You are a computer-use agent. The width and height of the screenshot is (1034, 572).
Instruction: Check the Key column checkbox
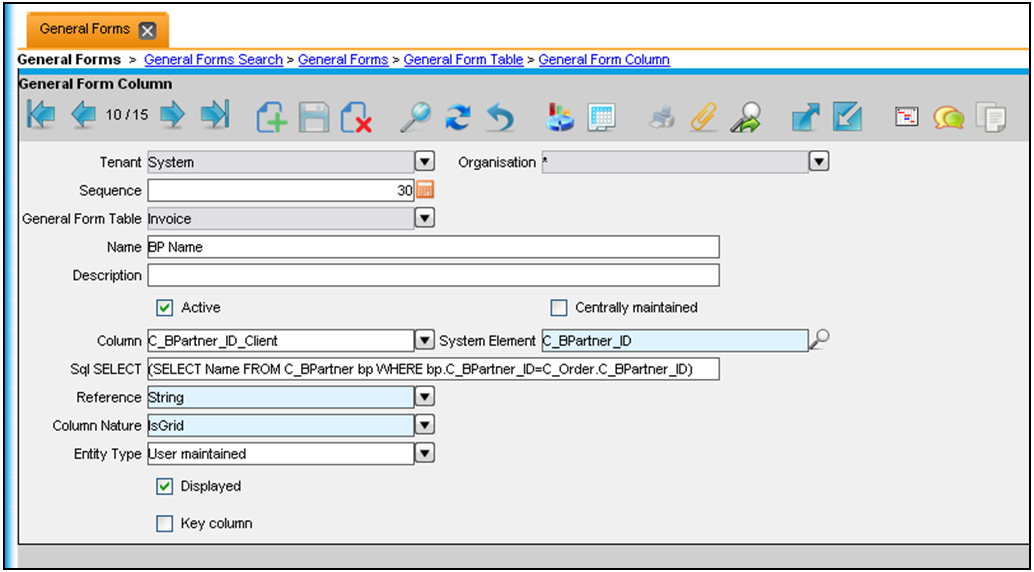[165, 523]
